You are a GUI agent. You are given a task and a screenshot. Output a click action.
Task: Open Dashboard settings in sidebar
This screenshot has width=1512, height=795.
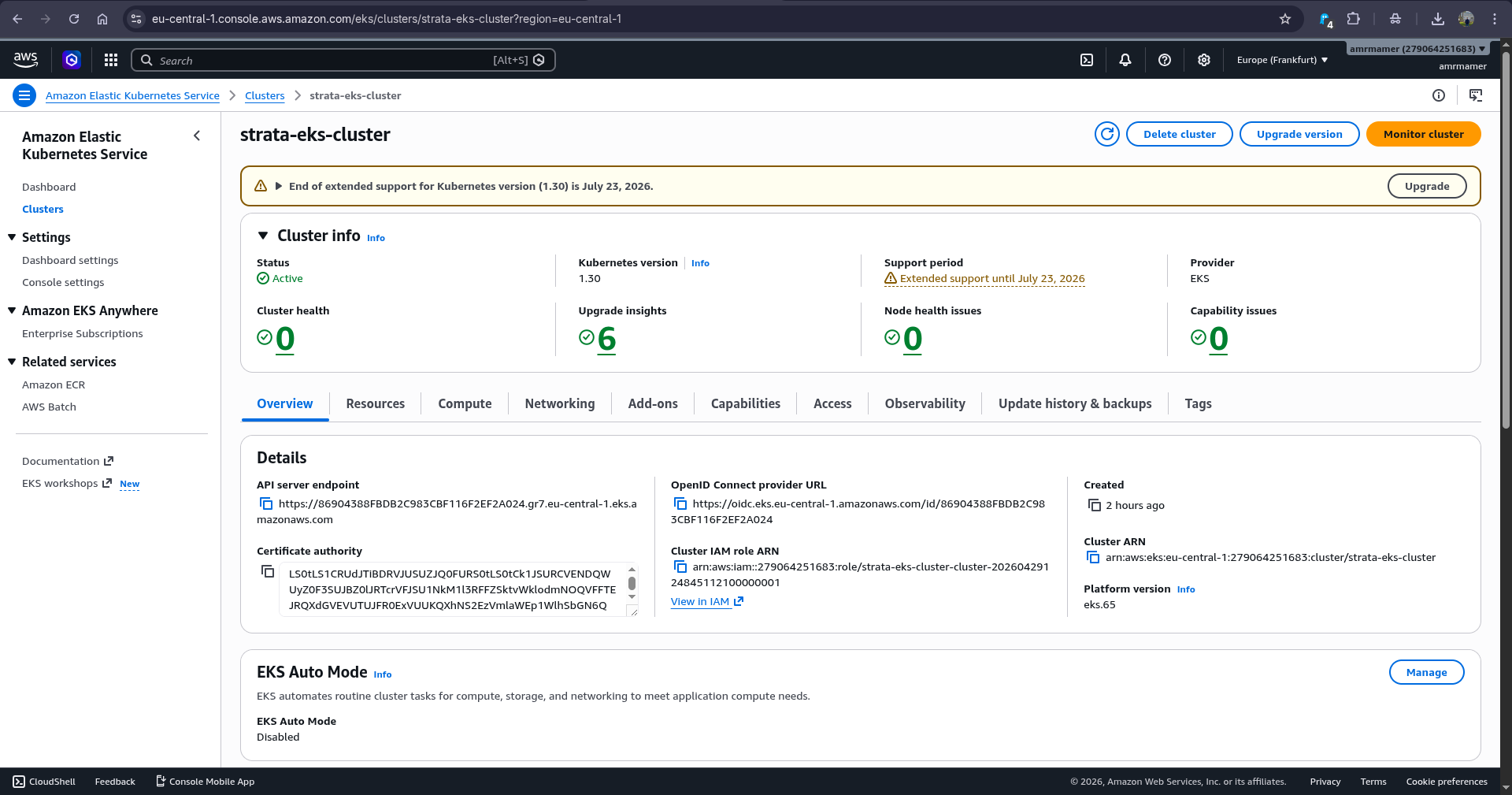coord(70,260)
